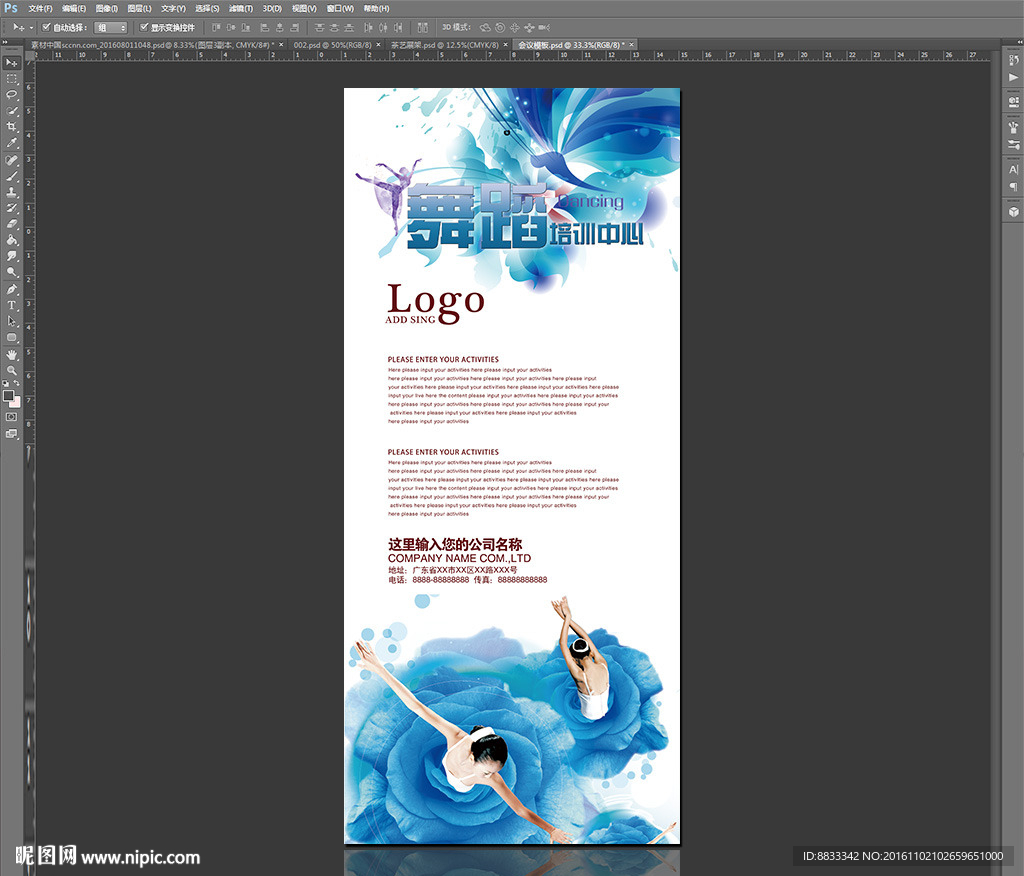Toggle Quick Mask mode
This screenshot has width=1024, height=876.
point(12,417)
